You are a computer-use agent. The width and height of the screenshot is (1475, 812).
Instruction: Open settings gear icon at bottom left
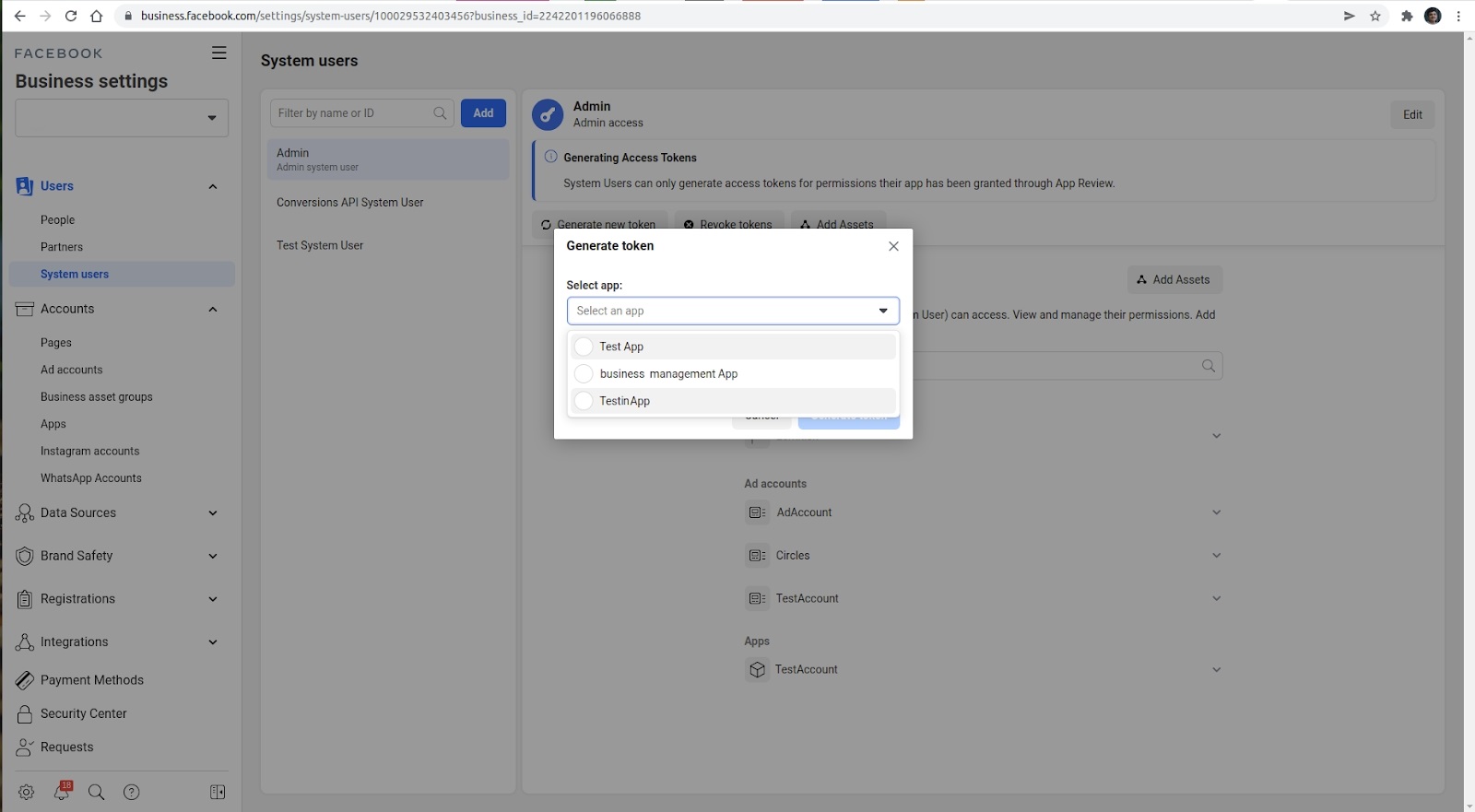pyautogui.click(x=26, y=792)
